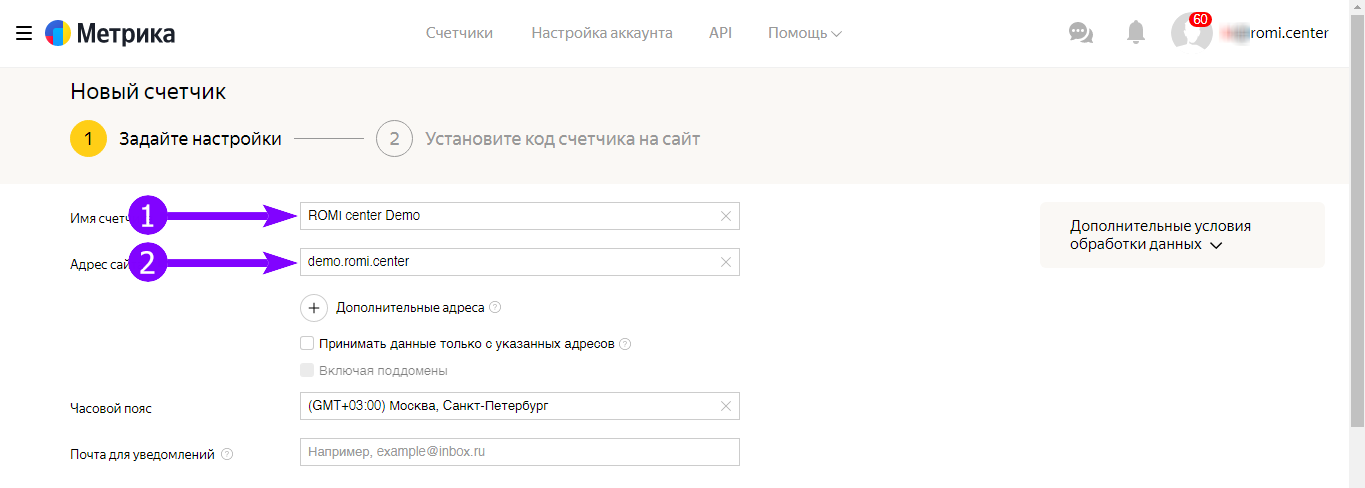
Task: Go to the Счетчики section
Action: tap(459, 33)
